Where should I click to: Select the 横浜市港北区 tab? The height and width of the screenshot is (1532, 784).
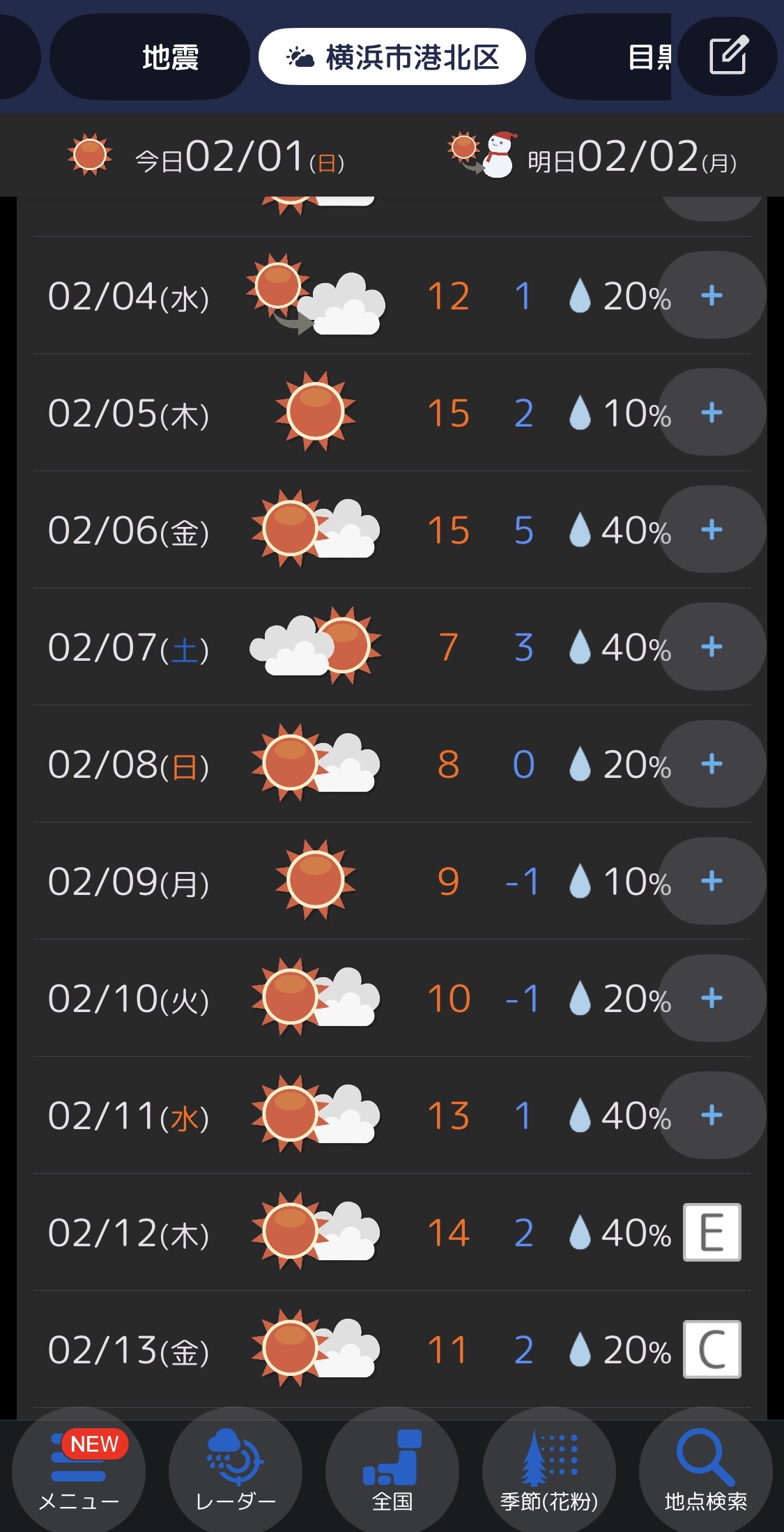[x=392, y=57]
